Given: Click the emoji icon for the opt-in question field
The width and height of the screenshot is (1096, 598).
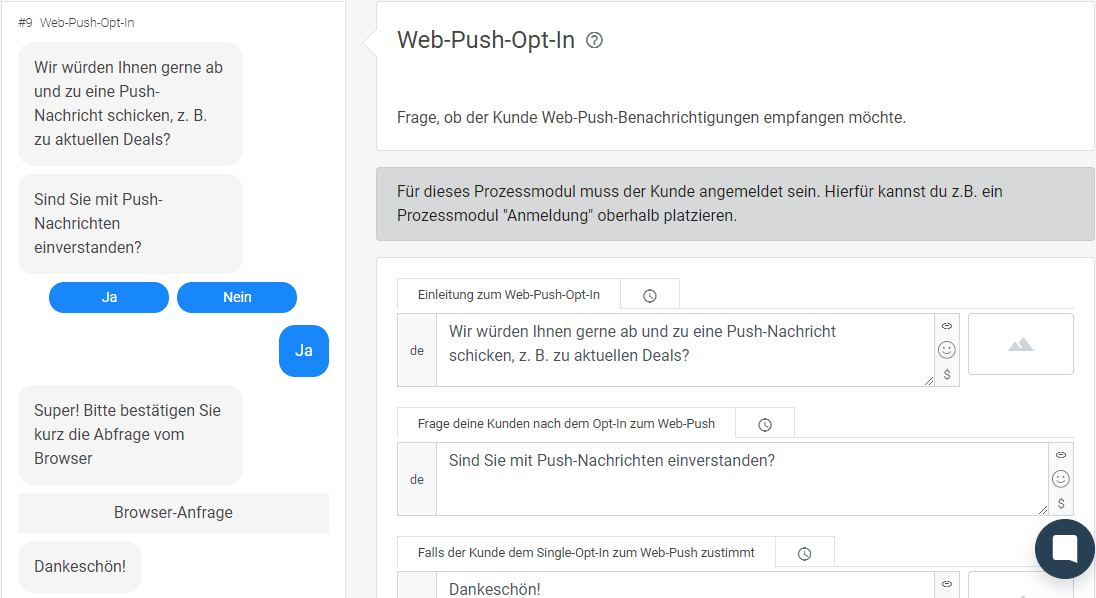Looking at the screenshot, I should click(1061, 479).
